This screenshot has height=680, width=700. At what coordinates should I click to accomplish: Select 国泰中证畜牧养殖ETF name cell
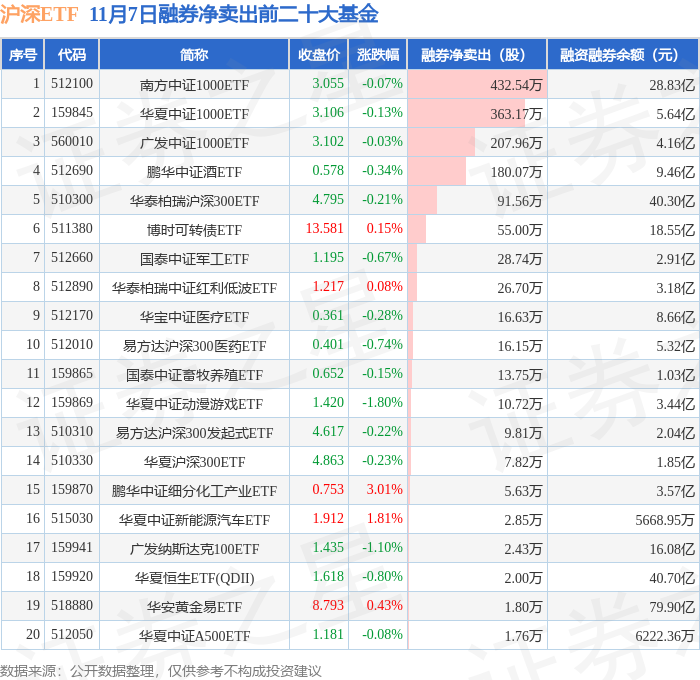[194, 375]
